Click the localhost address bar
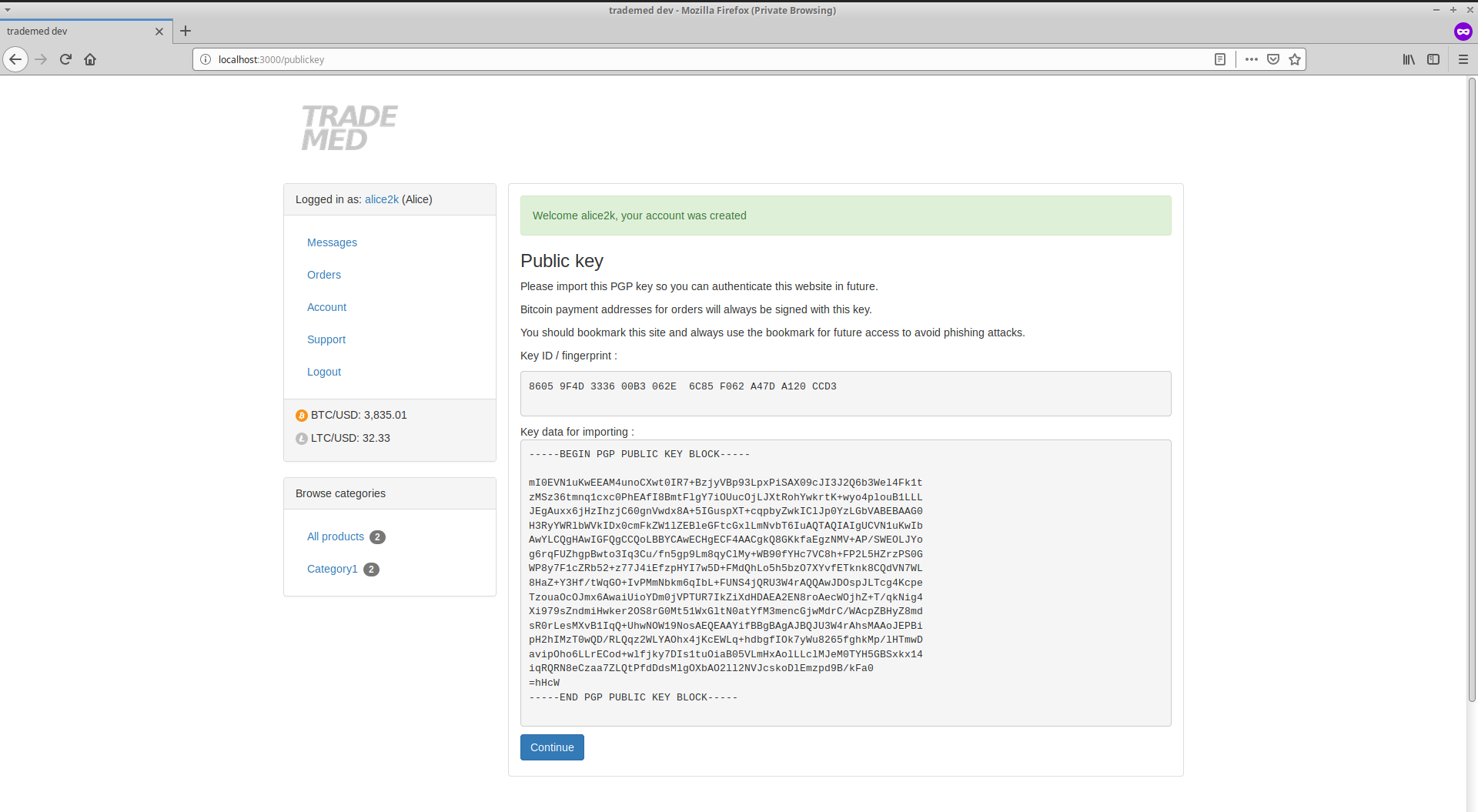This screenshot has height=812, width=1478. pos(693,59)
